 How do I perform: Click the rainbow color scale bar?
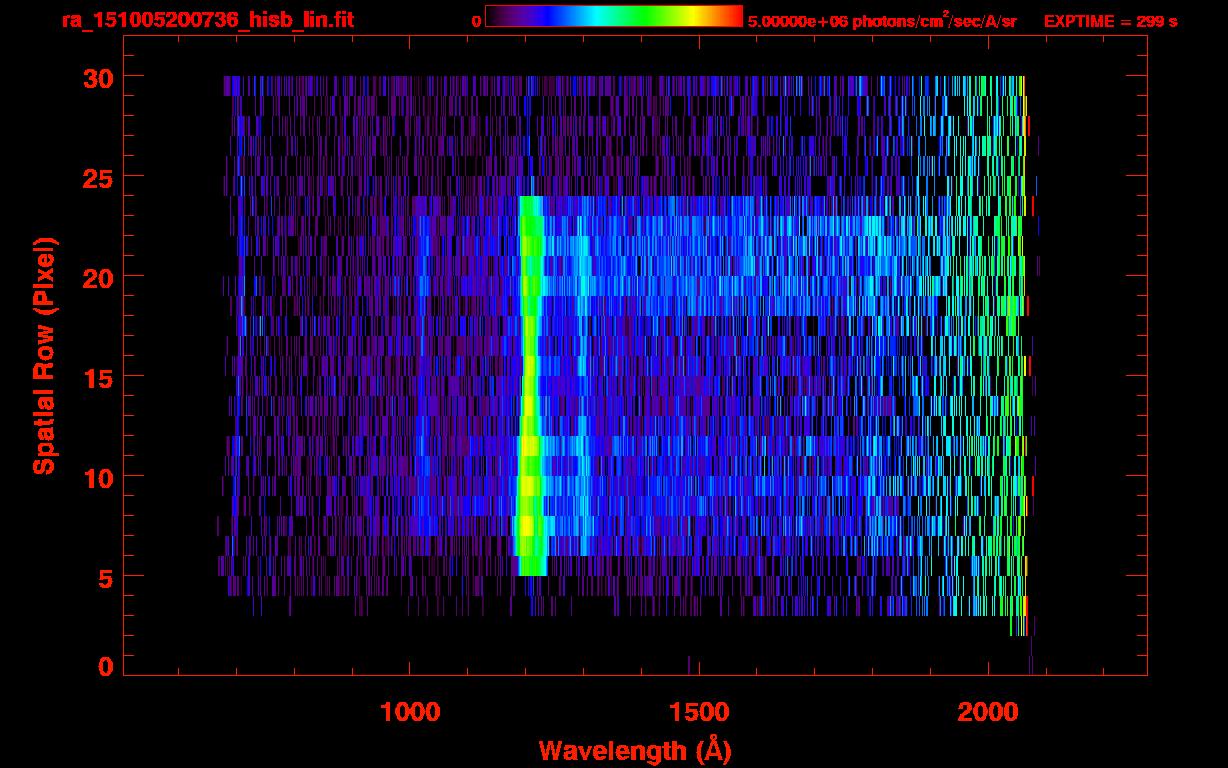[x=613, y=17]
